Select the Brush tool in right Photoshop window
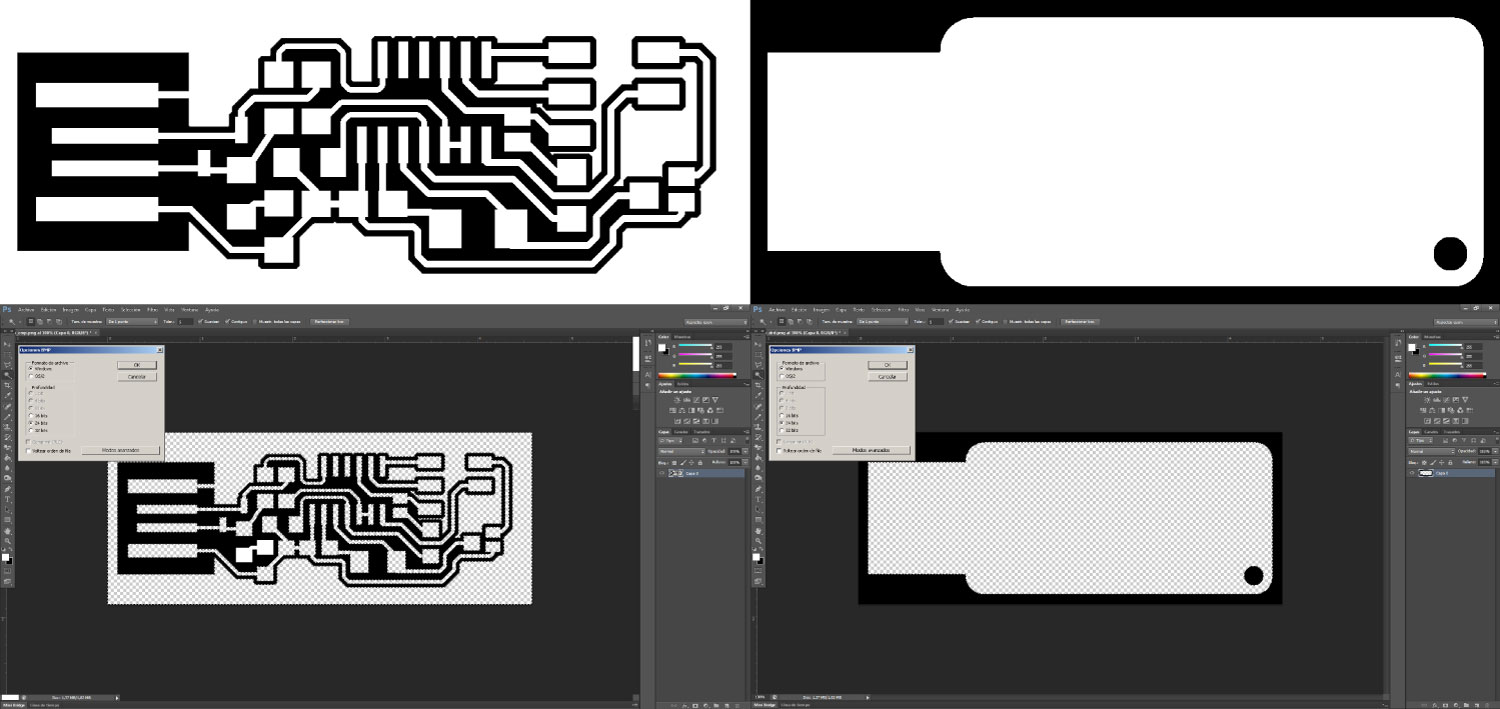 point(758,417)
